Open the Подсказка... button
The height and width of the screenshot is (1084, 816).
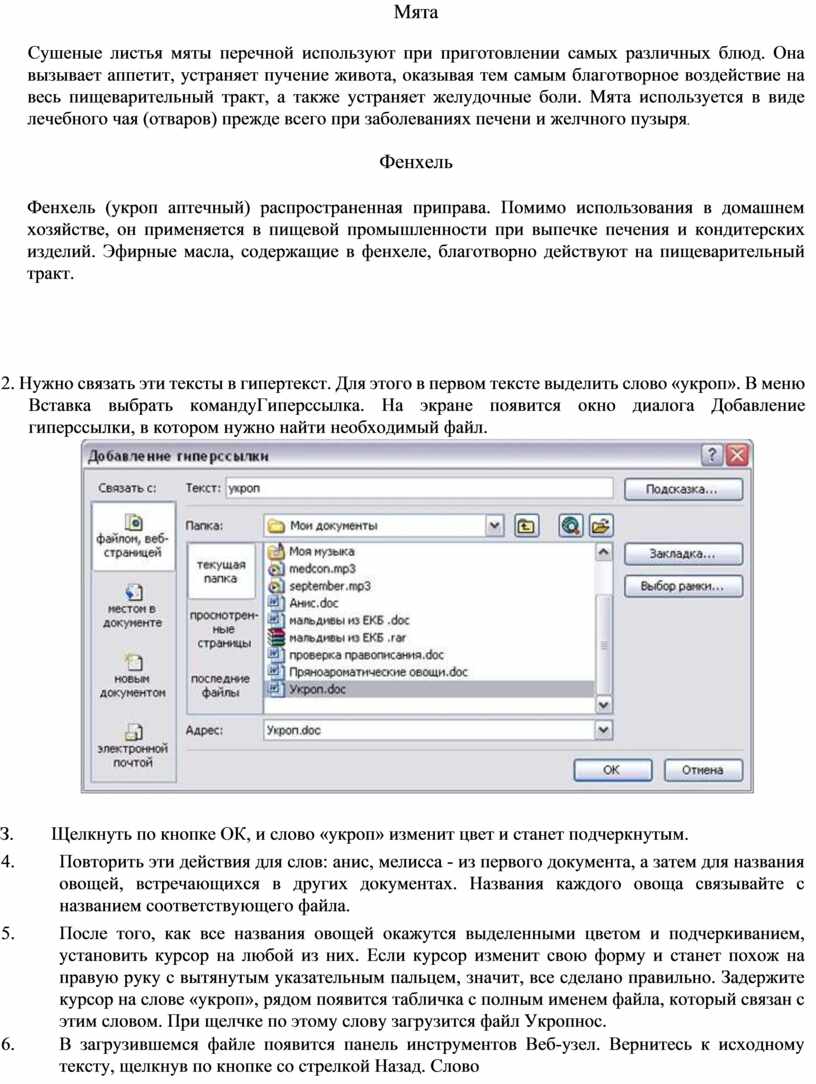tap(683, 489)
